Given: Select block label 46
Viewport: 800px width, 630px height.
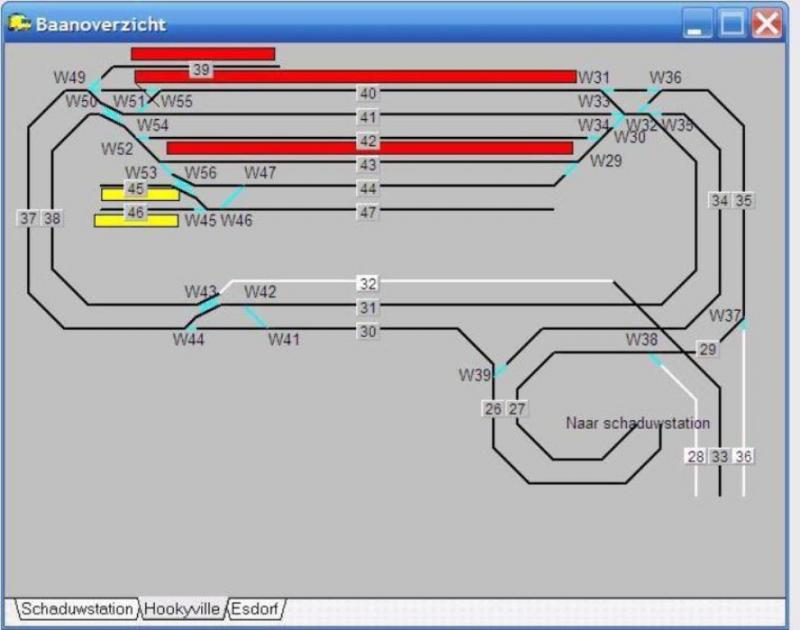Looking at the screenshot, I should click(135, 212).
